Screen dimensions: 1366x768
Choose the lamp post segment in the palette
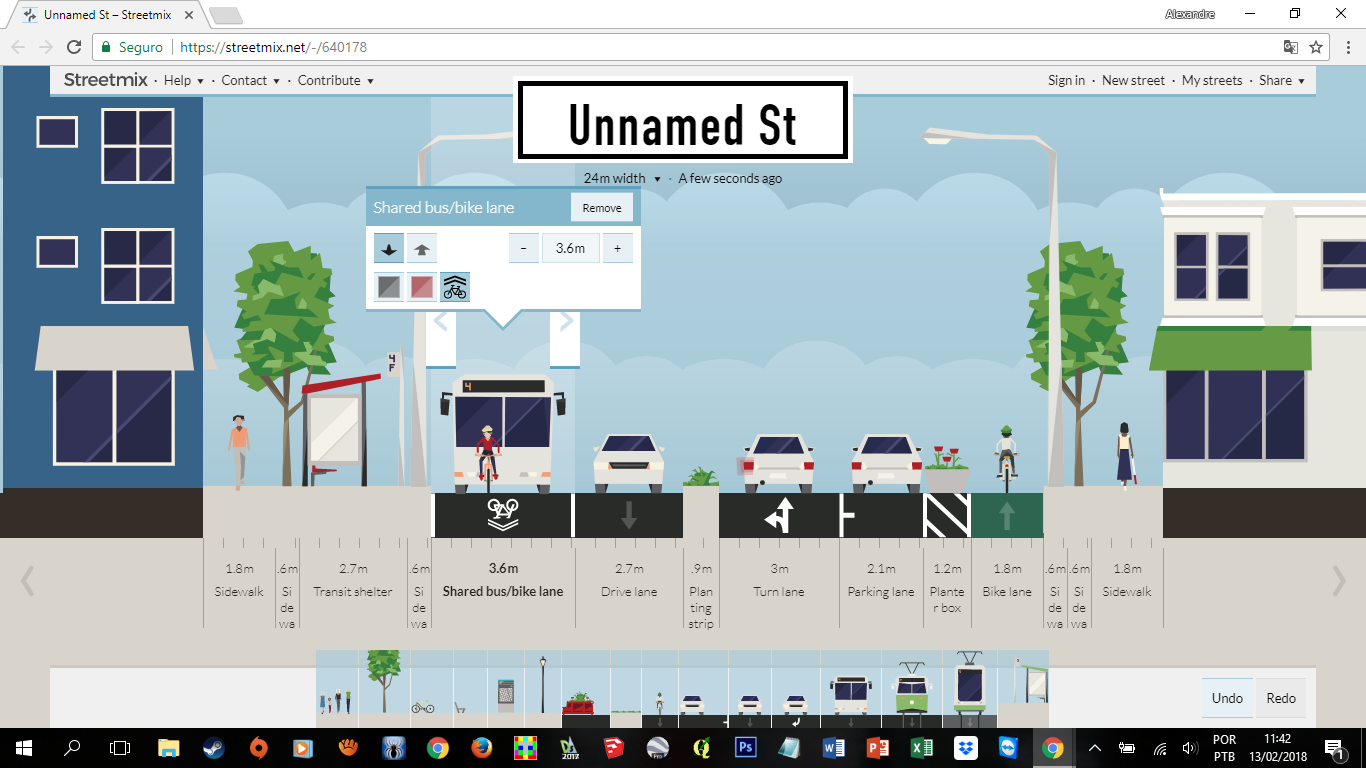(541, 690)
